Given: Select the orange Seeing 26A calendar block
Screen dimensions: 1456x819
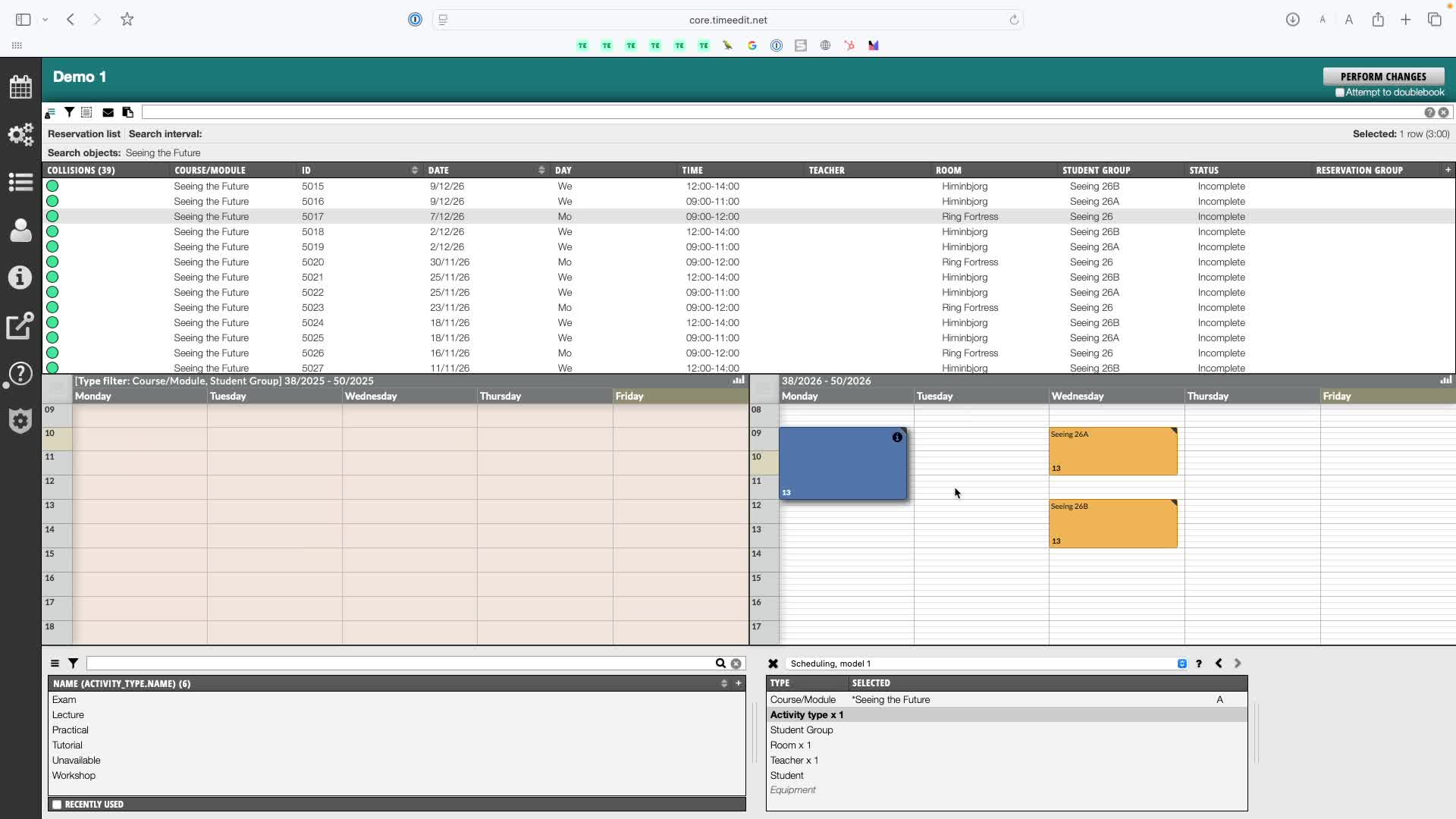Looking at the screenshot, I should [x=1112, y=451].
